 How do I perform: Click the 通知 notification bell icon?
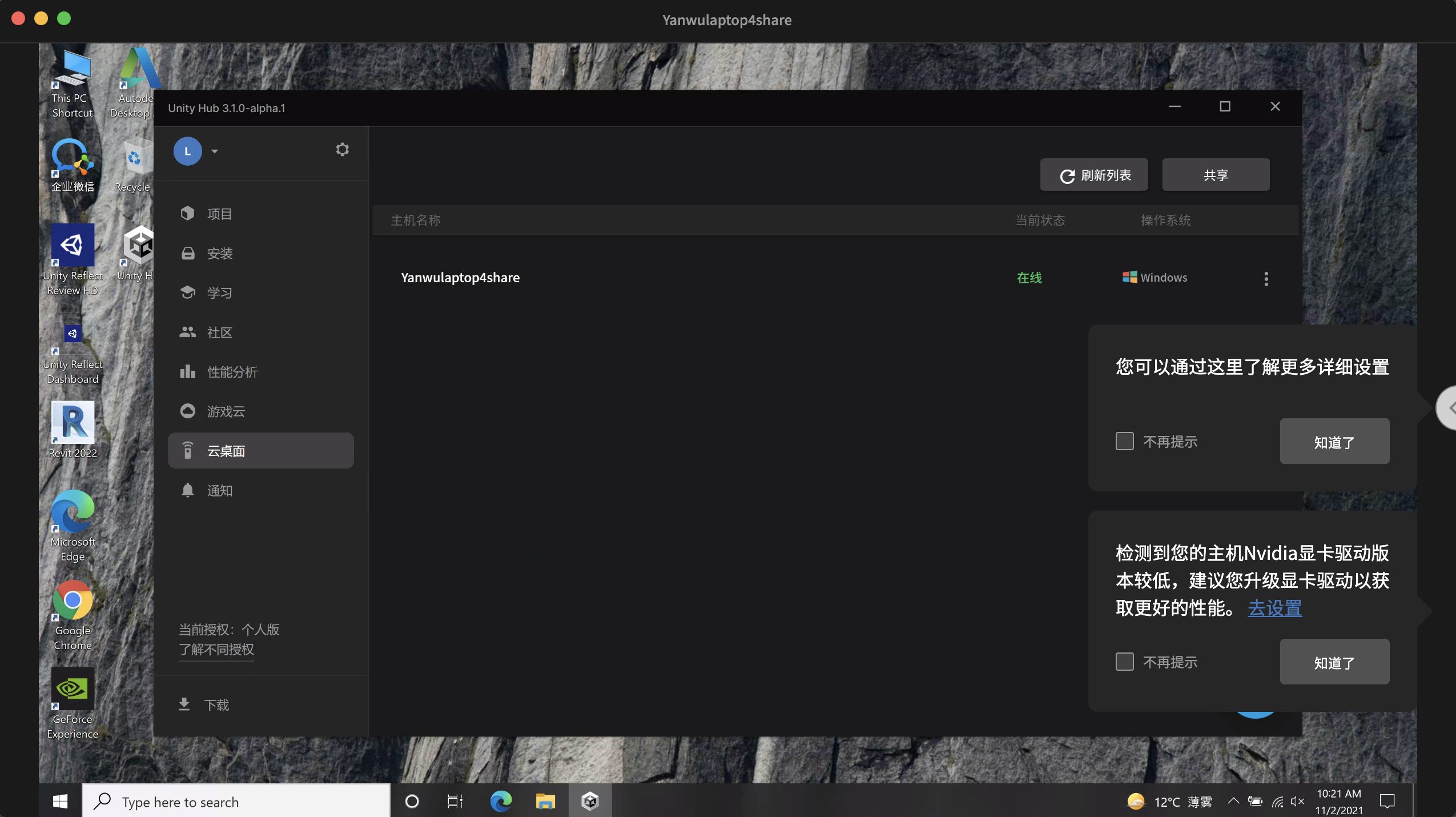coord(187,491)
